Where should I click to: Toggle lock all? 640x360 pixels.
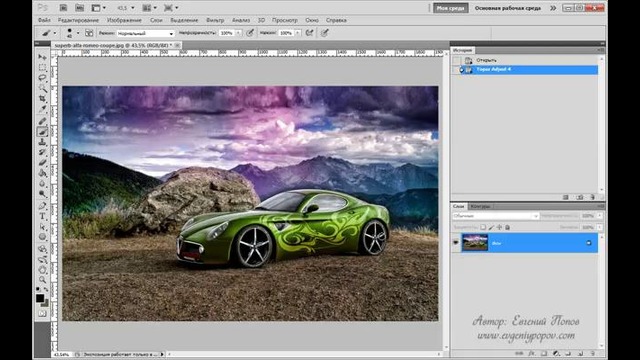pyautogui.click(x=508, y=227)
